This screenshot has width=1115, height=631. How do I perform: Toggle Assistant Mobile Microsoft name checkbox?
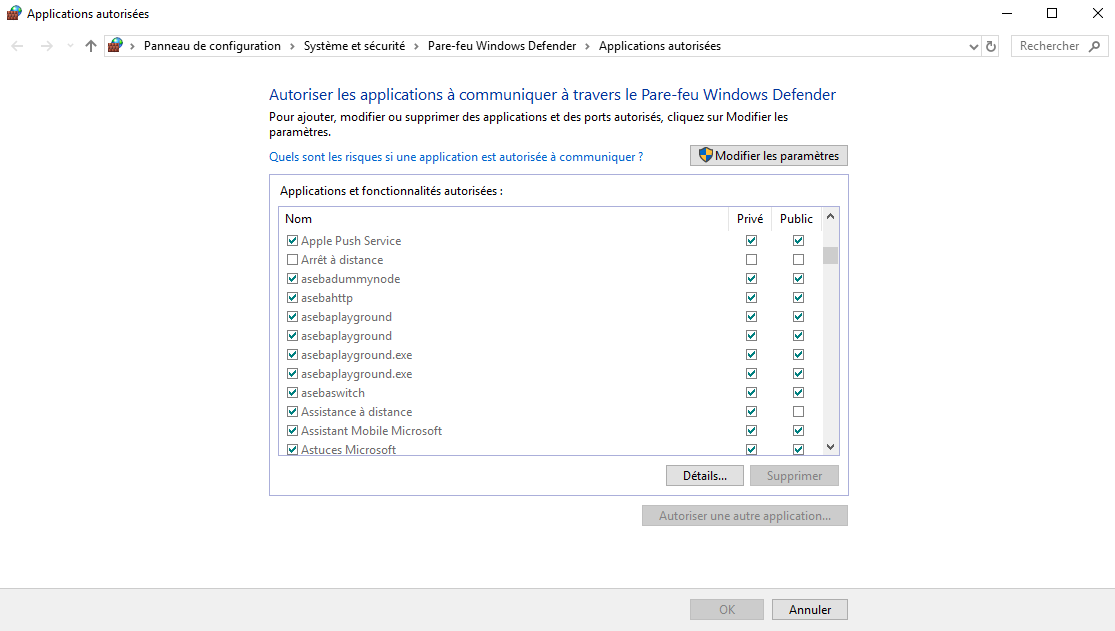(x=292, y=430)
